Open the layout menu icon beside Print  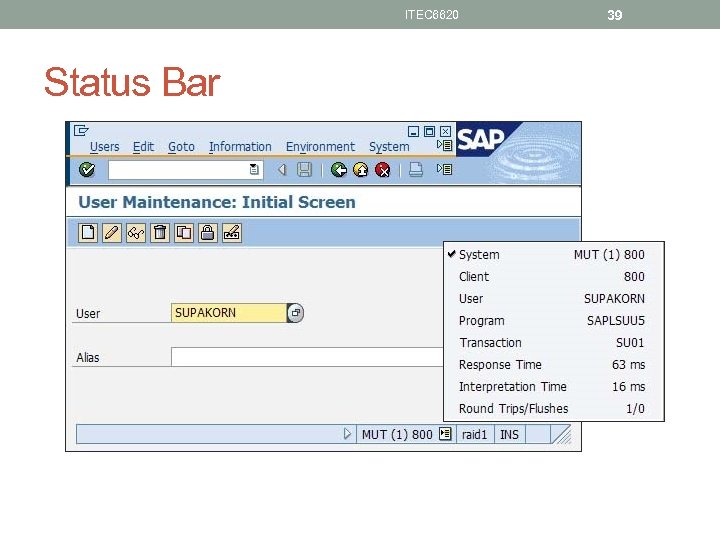pos(444,169)
